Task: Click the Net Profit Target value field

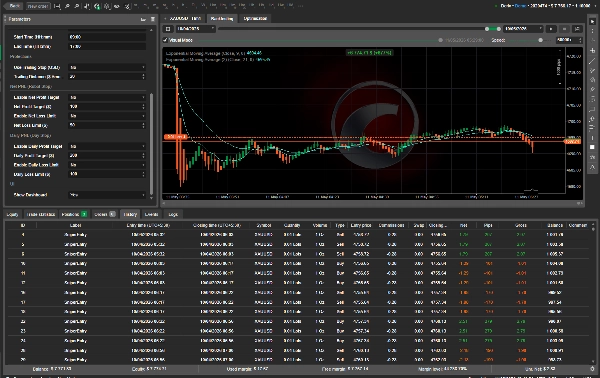Action: click(x=107, y=107)
